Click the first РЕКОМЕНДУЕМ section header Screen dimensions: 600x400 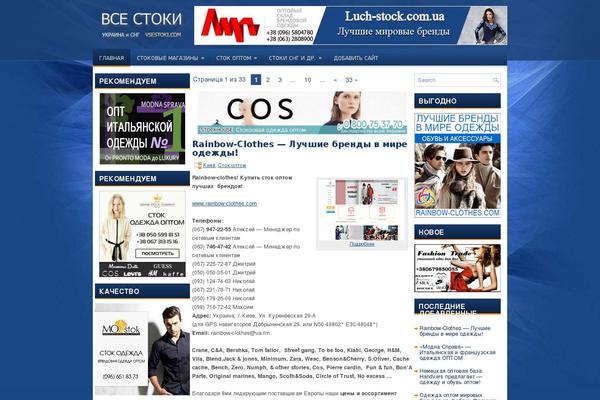(x=142, y=81)
